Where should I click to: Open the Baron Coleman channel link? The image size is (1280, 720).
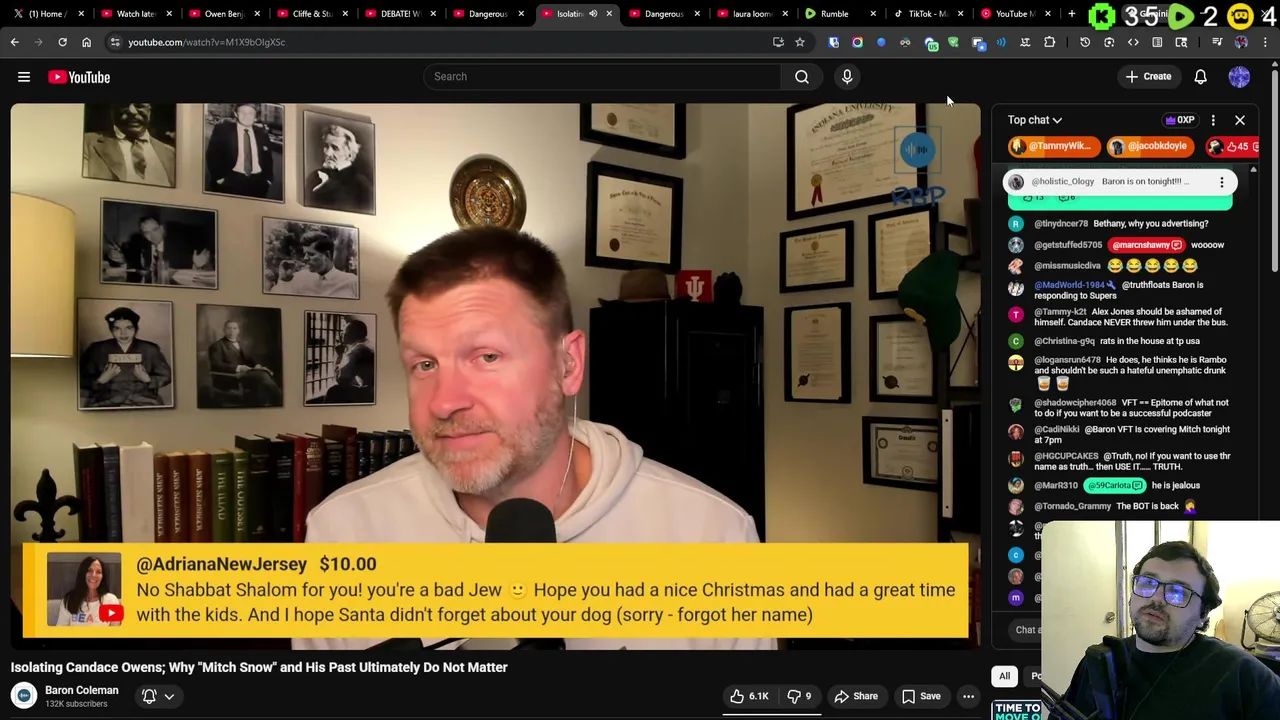coord(81,690)
